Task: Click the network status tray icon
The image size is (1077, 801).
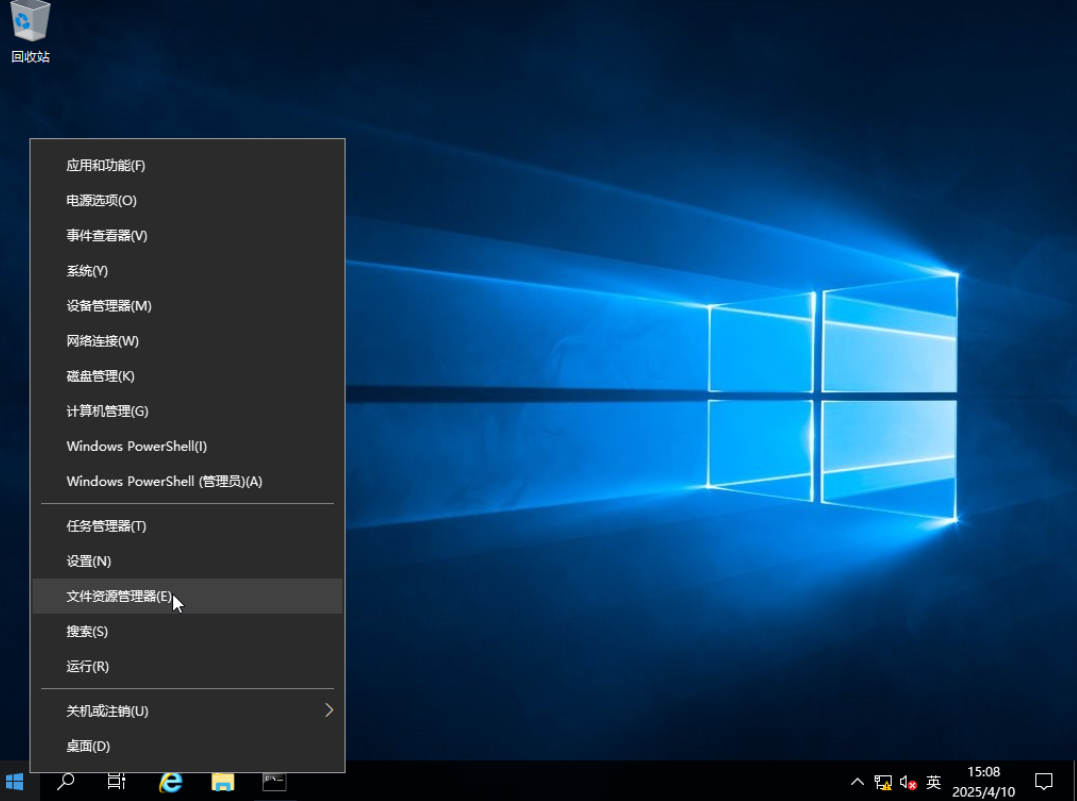Action: coord(883,782)
